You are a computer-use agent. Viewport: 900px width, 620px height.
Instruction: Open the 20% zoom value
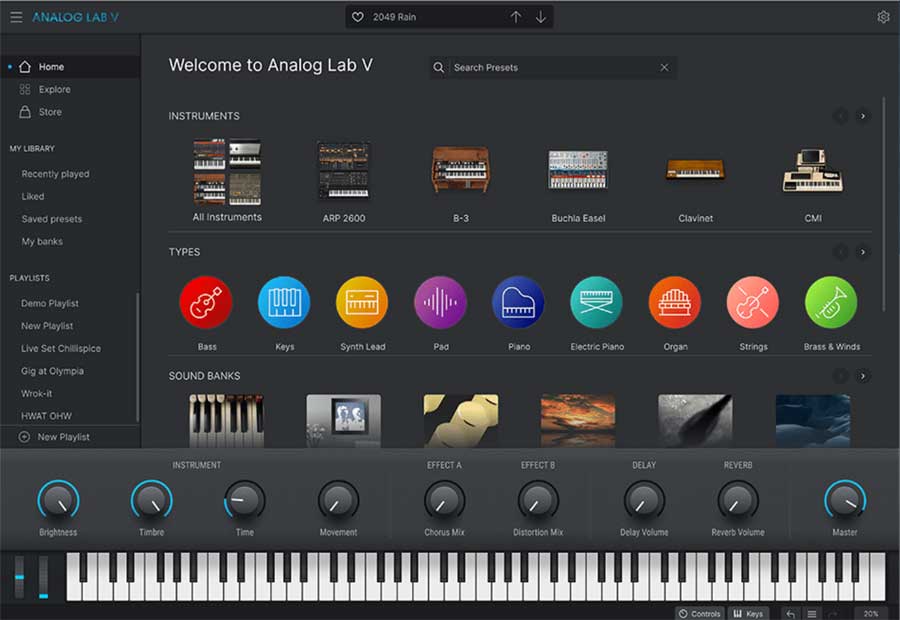coord(871,614)
